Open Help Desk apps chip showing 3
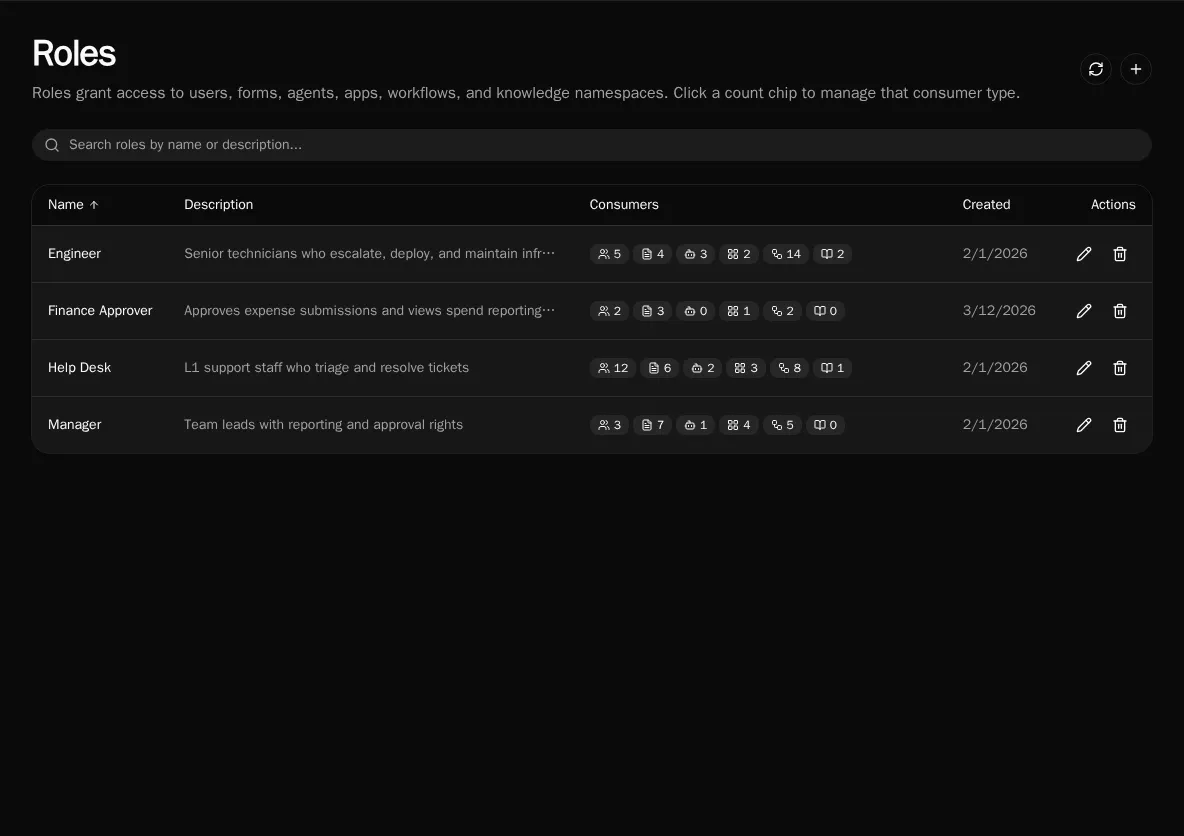The width and height of the screenshot is (1184, 836). (x=746, y=368)
